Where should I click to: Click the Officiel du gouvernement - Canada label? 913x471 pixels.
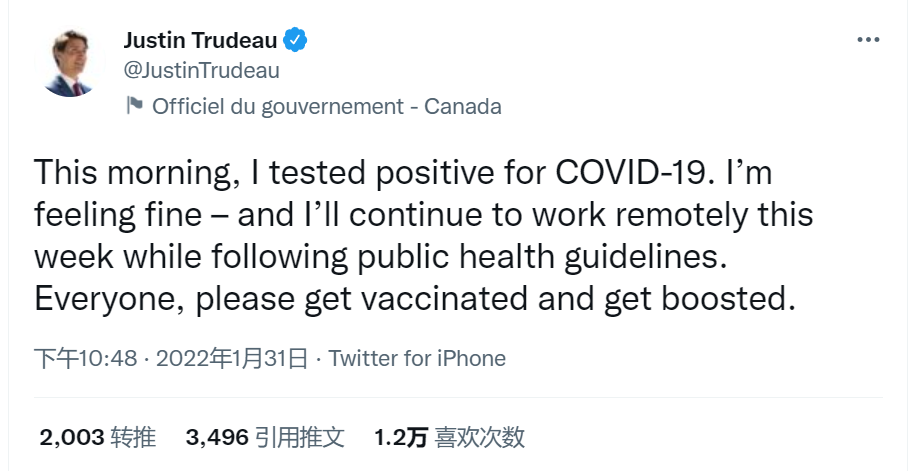coord(327,106)
